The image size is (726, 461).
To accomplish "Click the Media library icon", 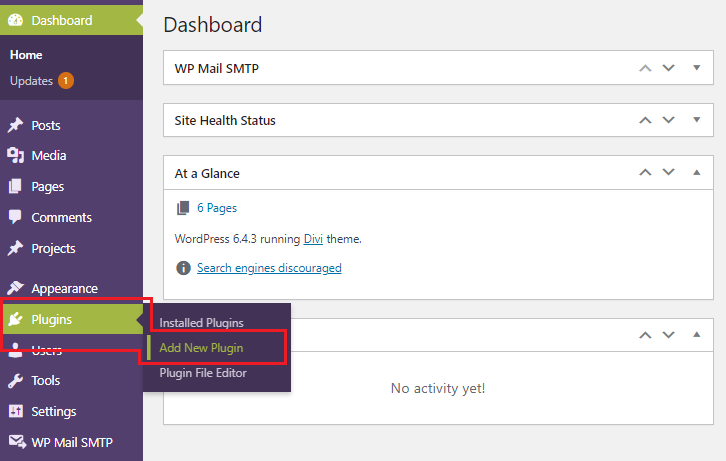I will pyautogui.click(x=15, y=156).
